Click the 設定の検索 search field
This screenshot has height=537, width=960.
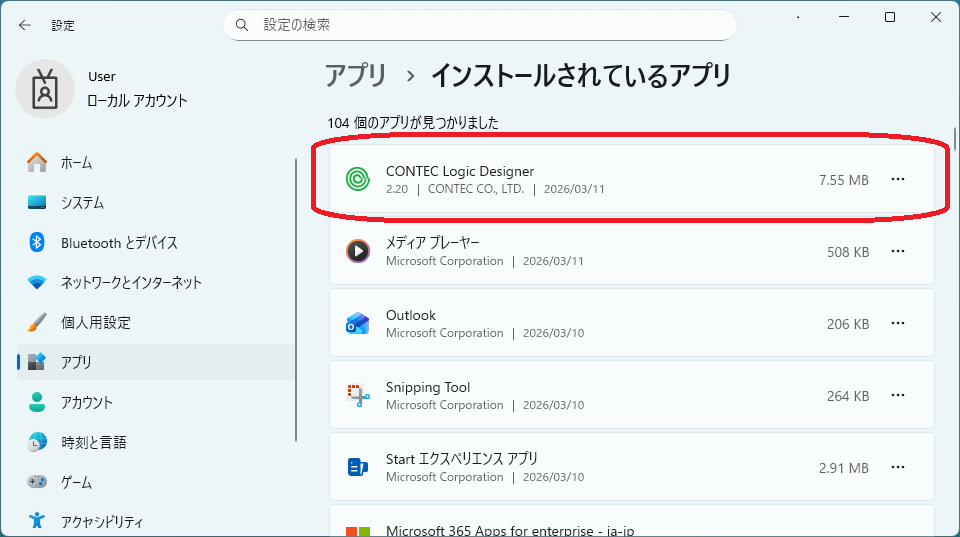(x=479, y=25)
